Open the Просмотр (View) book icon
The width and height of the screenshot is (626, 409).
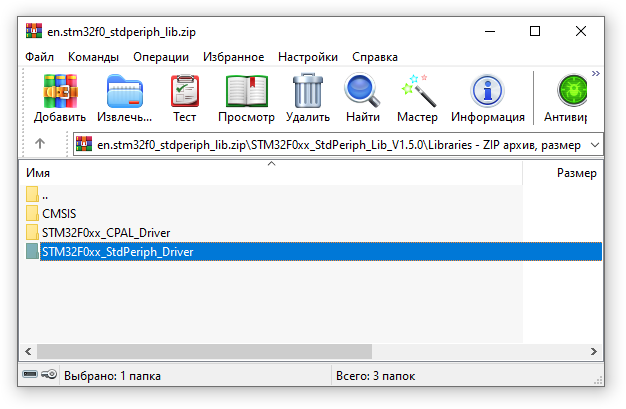click(247, 91)
